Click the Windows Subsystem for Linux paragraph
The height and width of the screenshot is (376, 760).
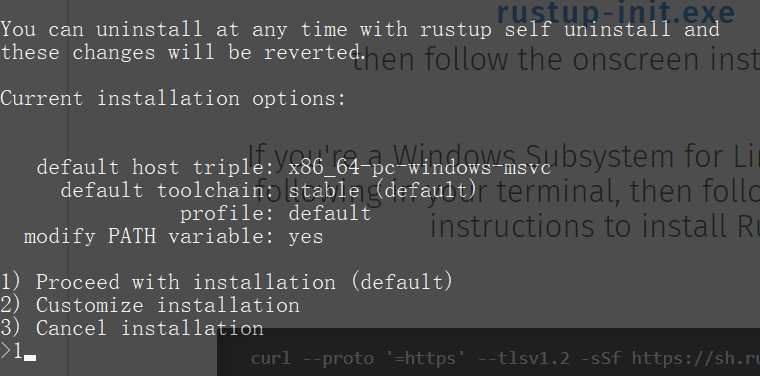[504, 191]
